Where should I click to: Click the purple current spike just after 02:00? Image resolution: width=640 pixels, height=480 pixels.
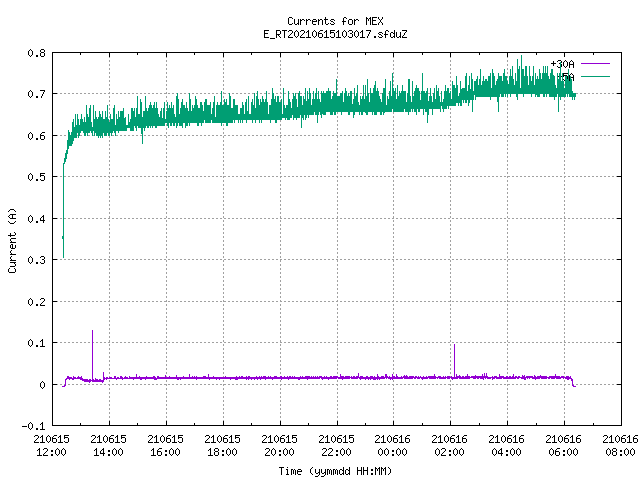pyautogui.click(x=455, y=360)
